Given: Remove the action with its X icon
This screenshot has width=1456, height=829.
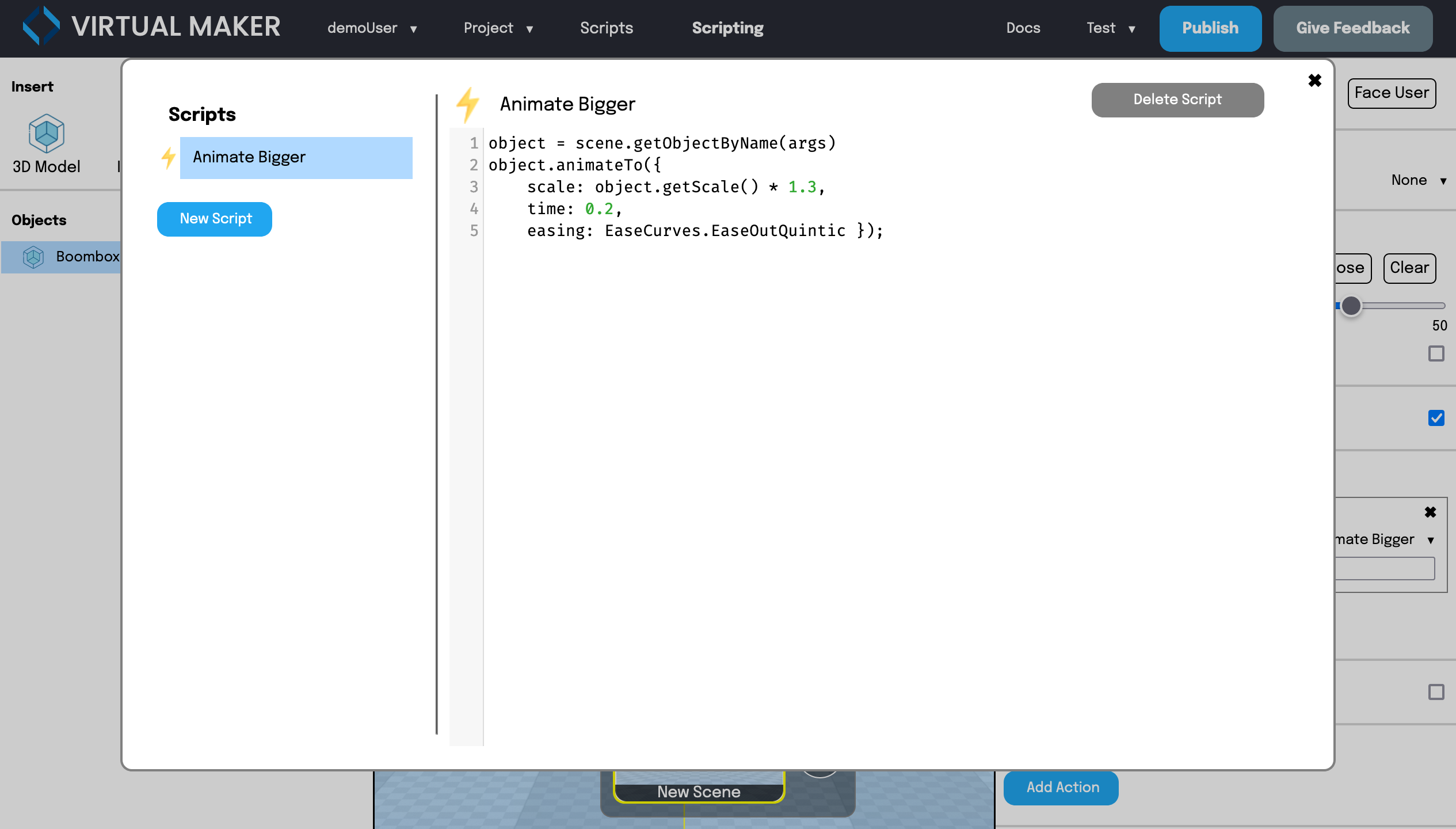Looking at the screenshot, I should click(x=1430, y=512).
